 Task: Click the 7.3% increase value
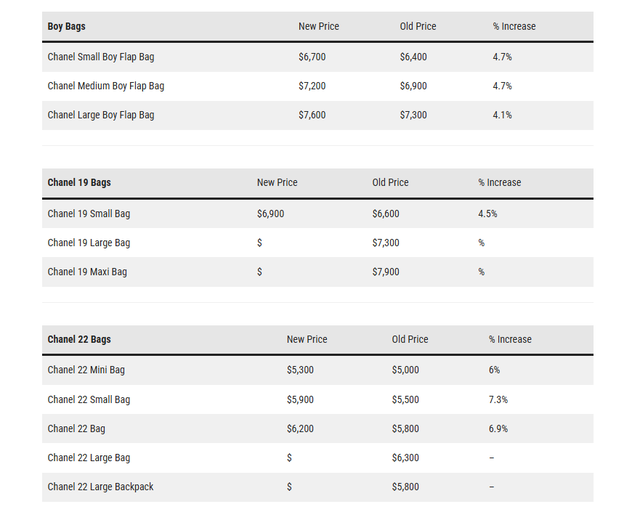[498, 400]
